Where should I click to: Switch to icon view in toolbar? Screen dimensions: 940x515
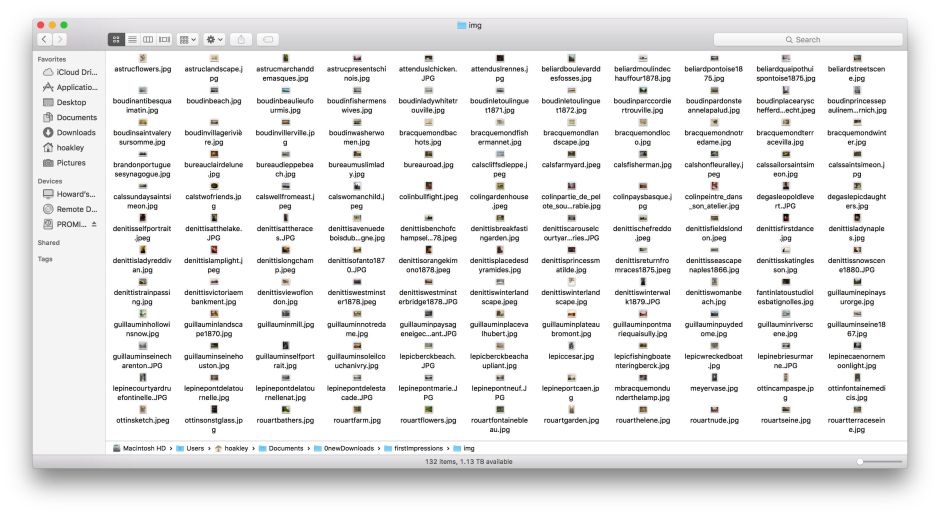coord(116,39)
